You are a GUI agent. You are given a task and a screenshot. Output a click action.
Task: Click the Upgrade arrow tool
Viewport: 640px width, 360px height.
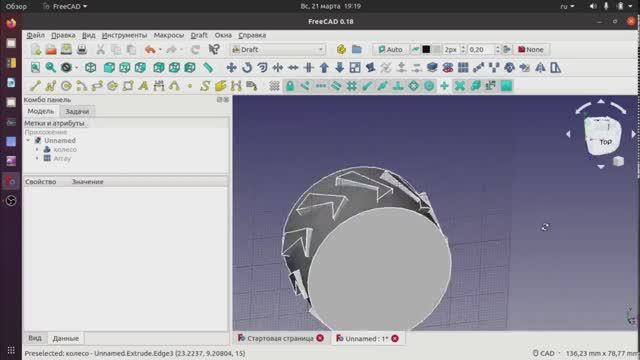tap(324, 68)
